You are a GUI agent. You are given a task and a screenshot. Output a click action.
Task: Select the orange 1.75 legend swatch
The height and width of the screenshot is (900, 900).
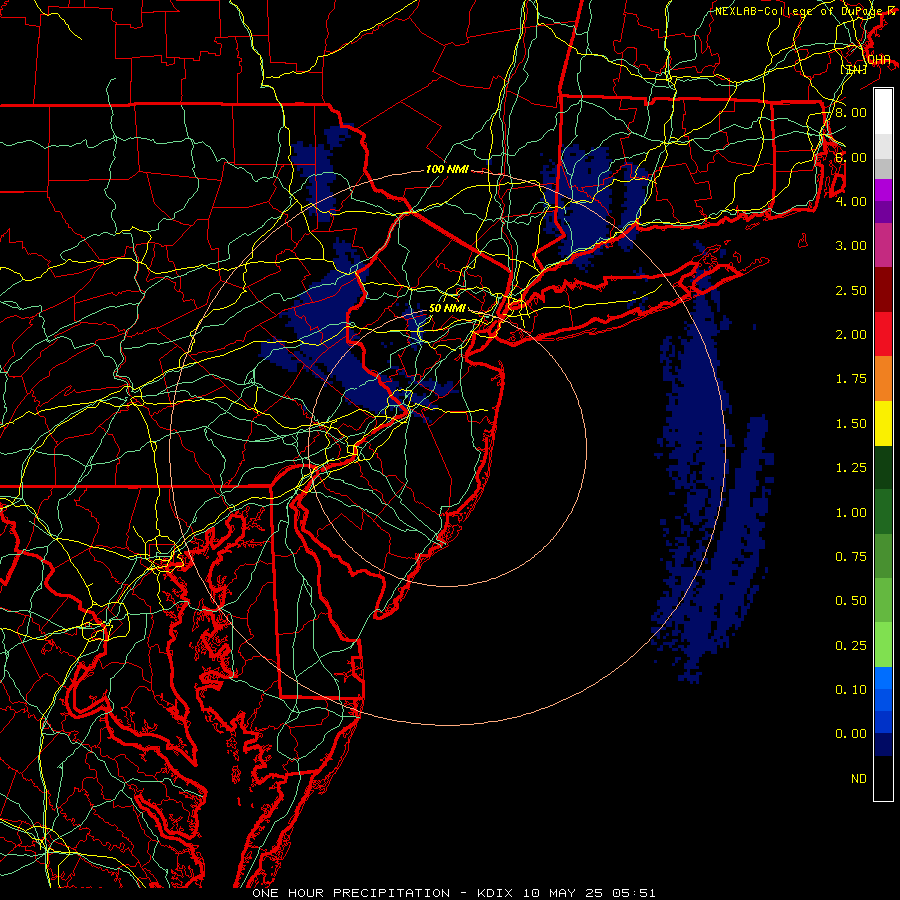[883, 379]
